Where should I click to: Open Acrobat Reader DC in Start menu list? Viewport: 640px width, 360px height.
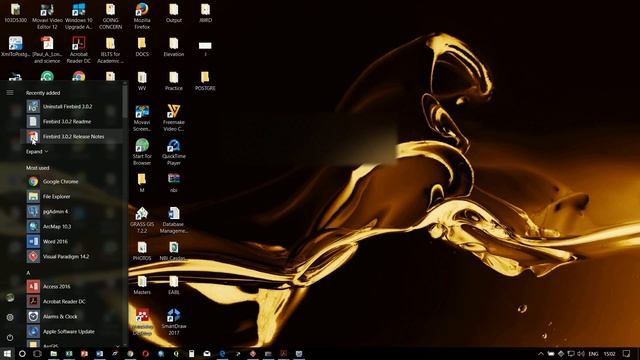[x=72, y=302]
